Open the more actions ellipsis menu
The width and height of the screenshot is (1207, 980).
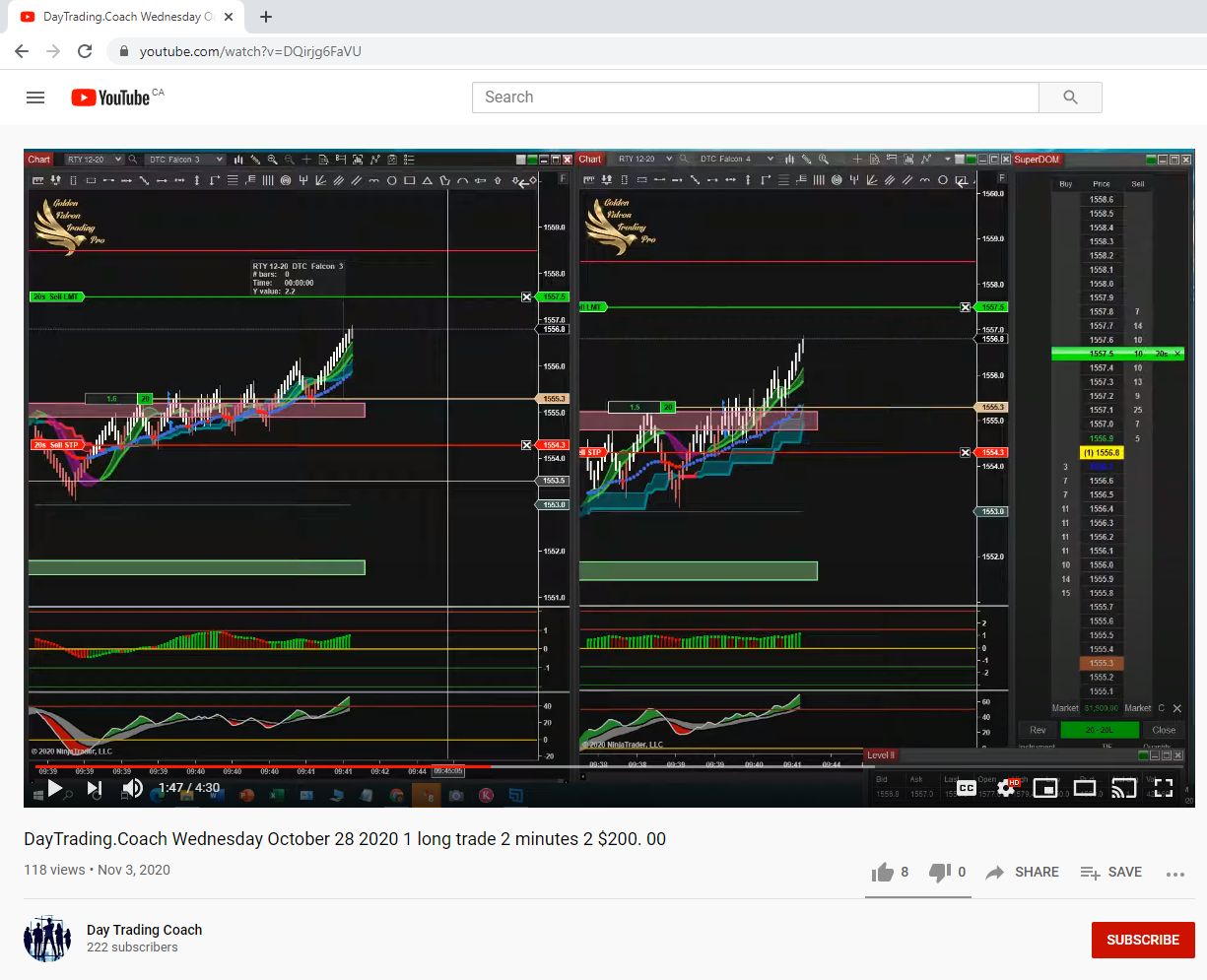1175,874
